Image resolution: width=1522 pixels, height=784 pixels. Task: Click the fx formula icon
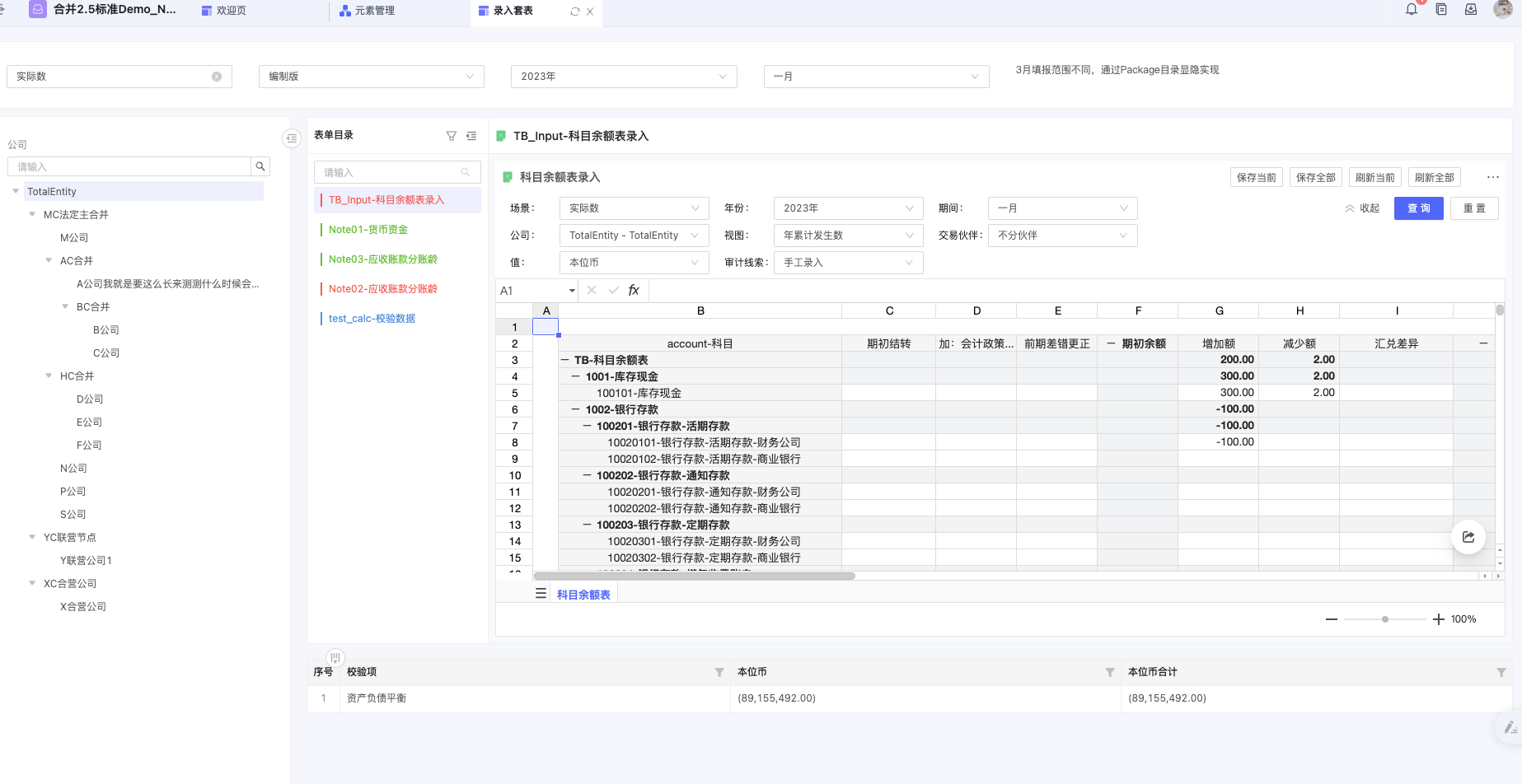pos(634,290)
